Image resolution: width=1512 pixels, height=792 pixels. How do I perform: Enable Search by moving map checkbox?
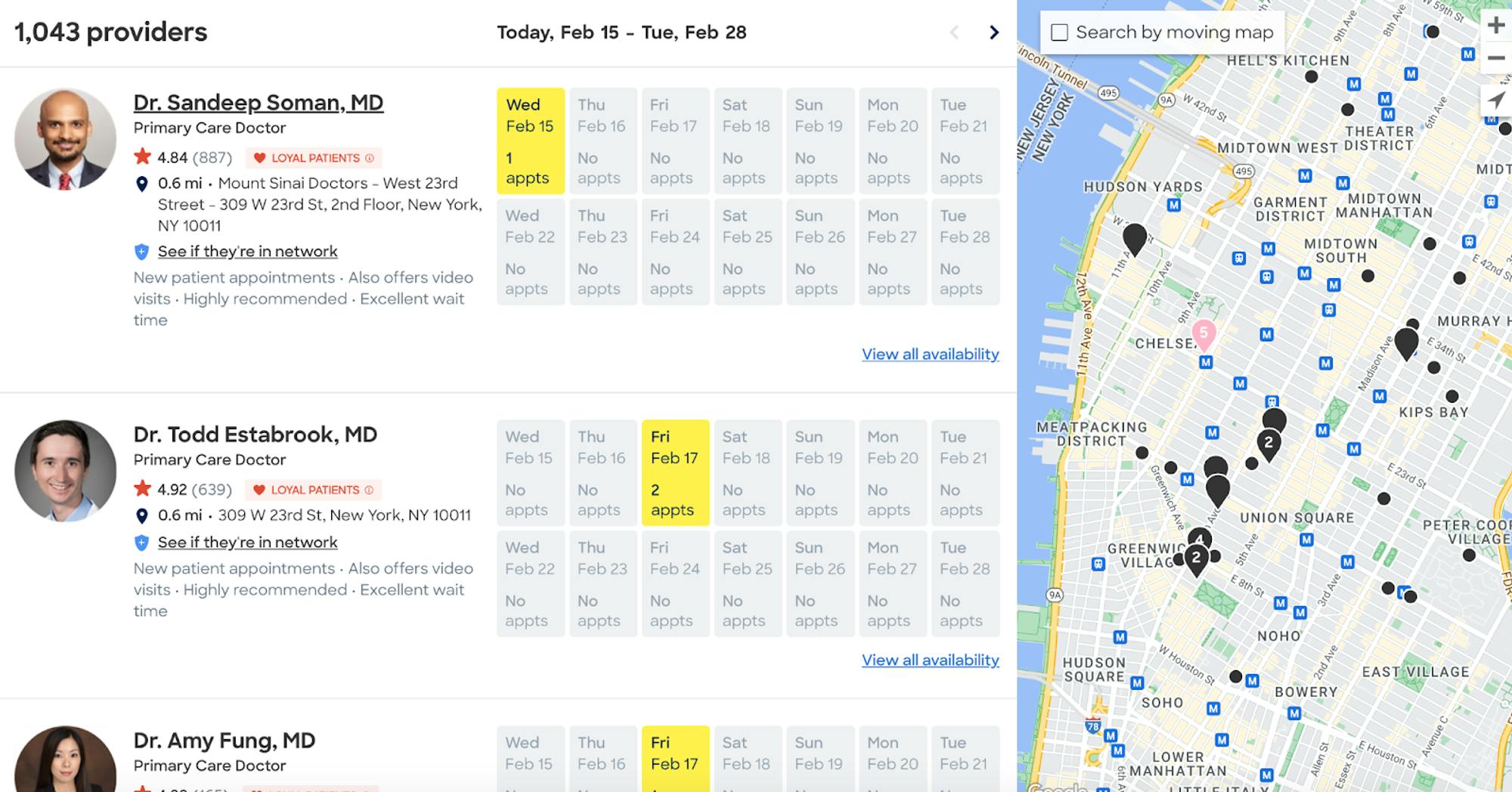(1060, 32)
